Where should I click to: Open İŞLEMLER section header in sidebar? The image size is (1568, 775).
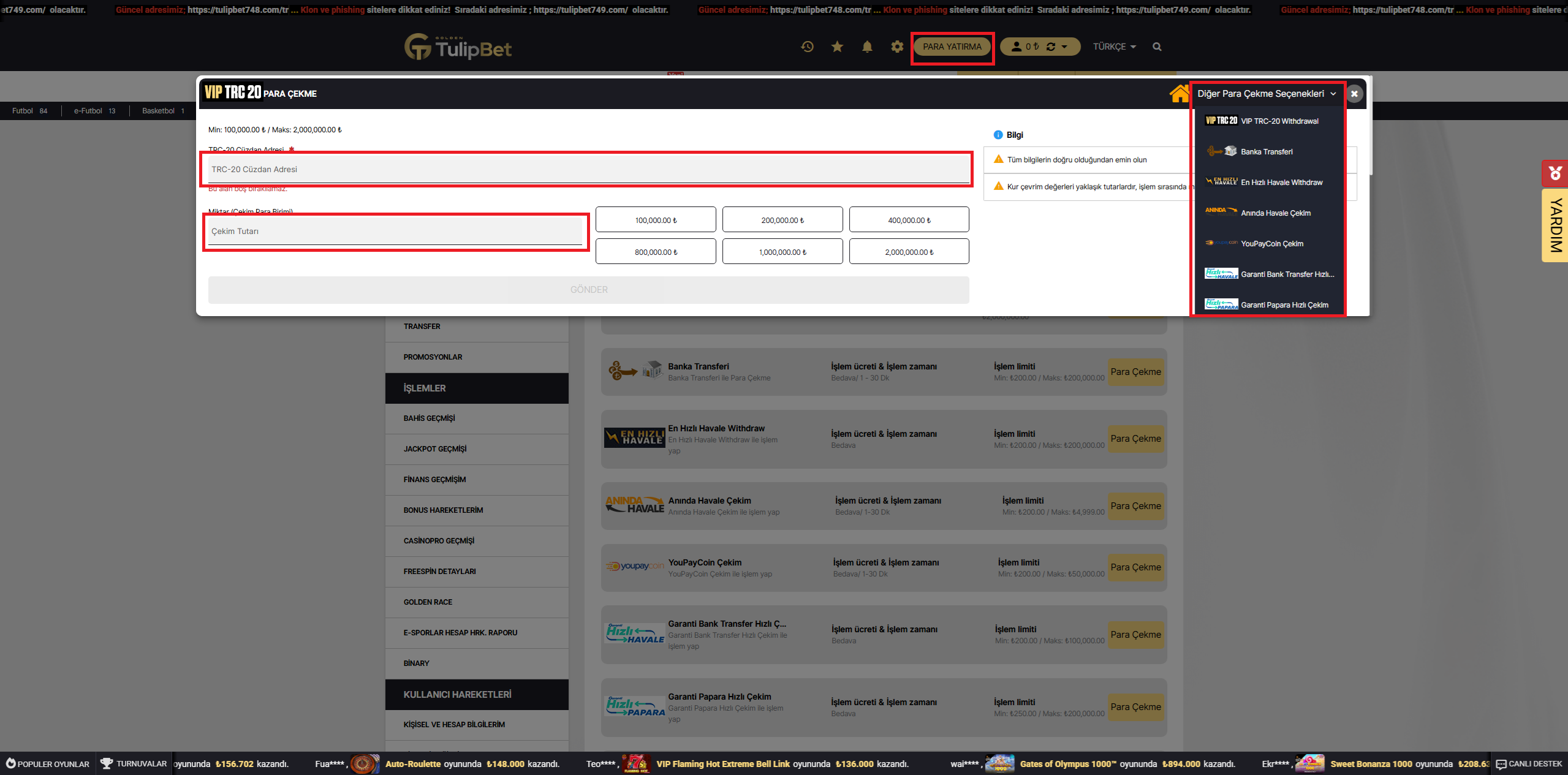pyautogui.click(x=477, y=388)
